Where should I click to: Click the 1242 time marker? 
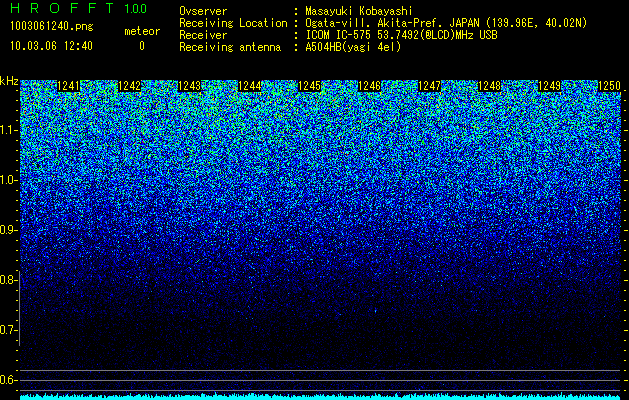coord(129,86)
